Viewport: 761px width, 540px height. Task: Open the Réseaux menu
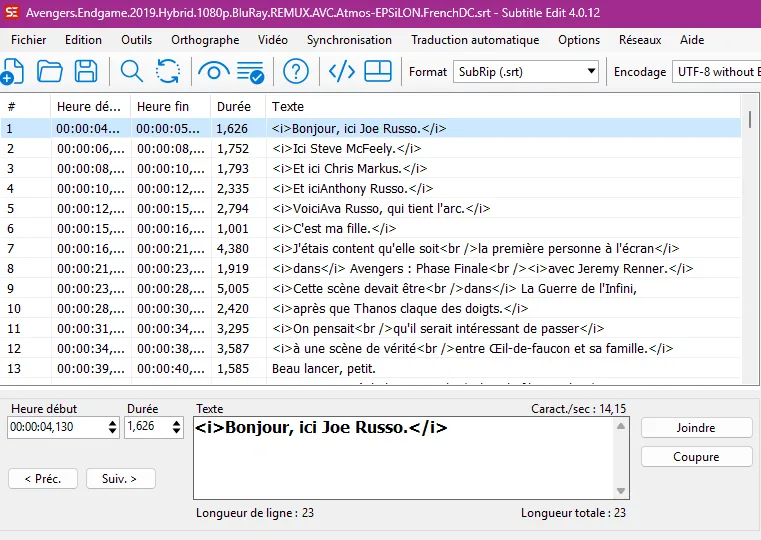(x=640, y=40)
